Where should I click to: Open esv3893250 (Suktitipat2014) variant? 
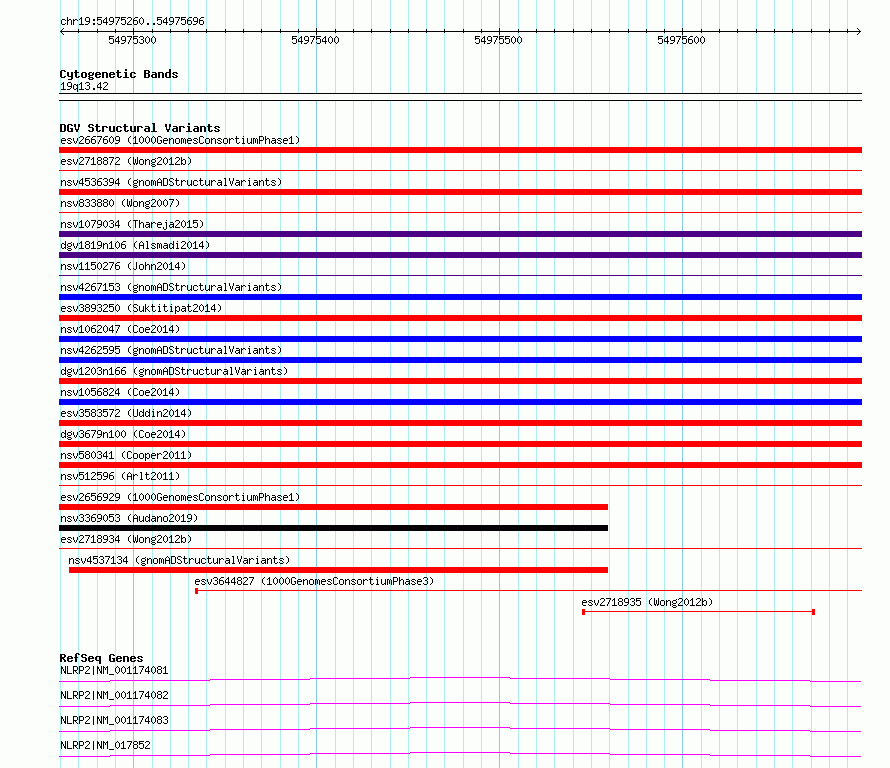pyautogui.click(x=141, y=308)
